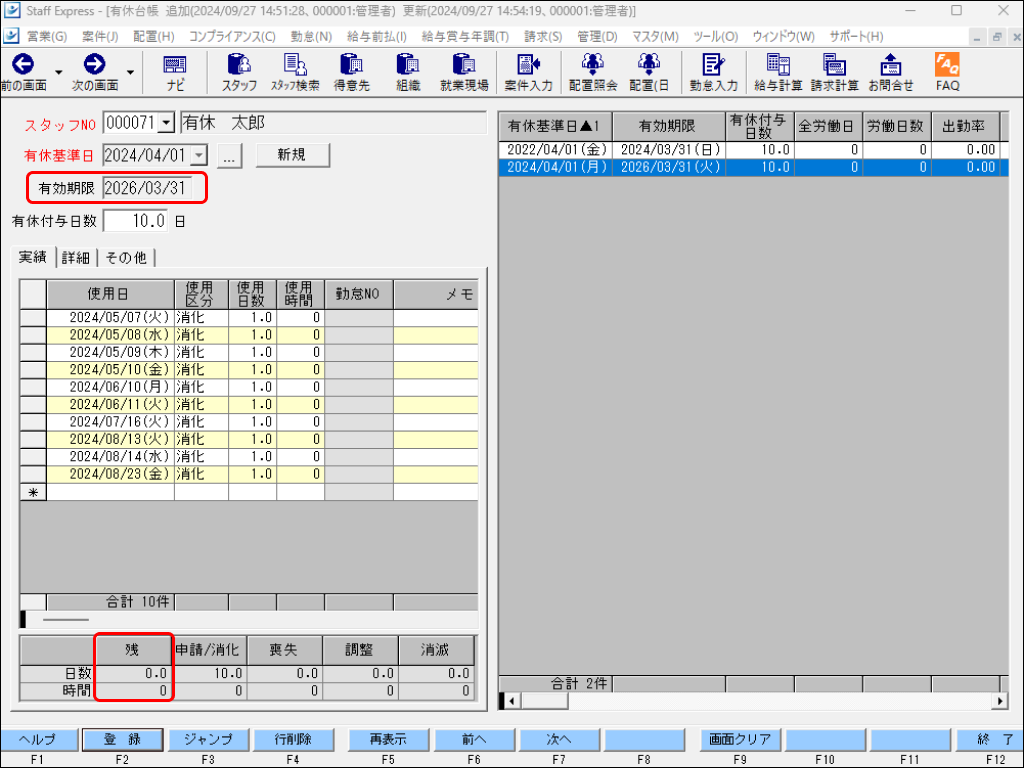This screenshot has height=768, width=1024.
Task: Select usage row 2024/05/07(火)
Action: click(x=249, y=317)
